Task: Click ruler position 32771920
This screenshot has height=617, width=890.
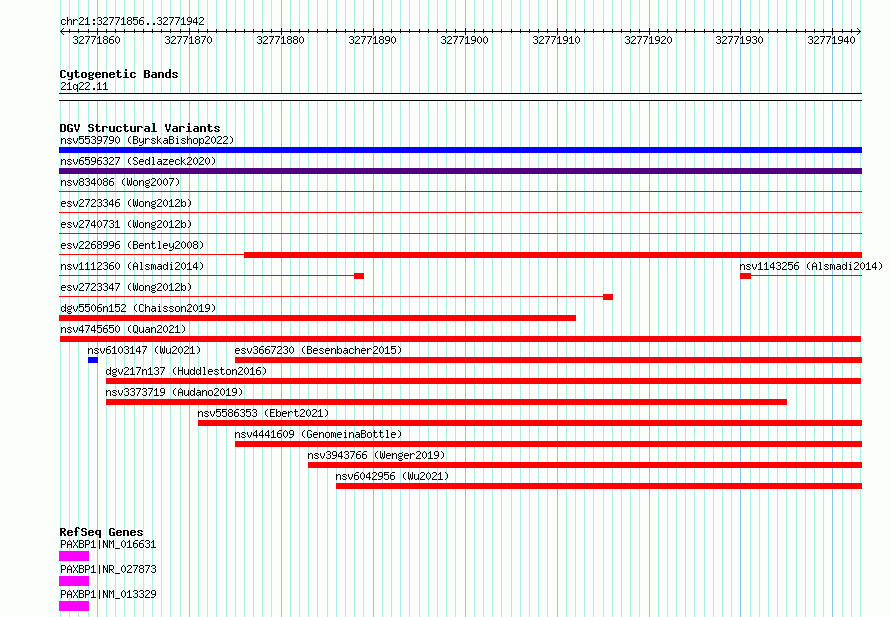Action: pos(648,40)
